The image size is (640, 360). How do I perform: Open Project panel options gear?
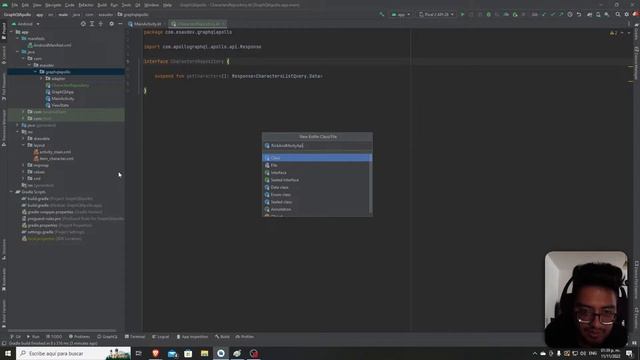(x=111, y=24)
